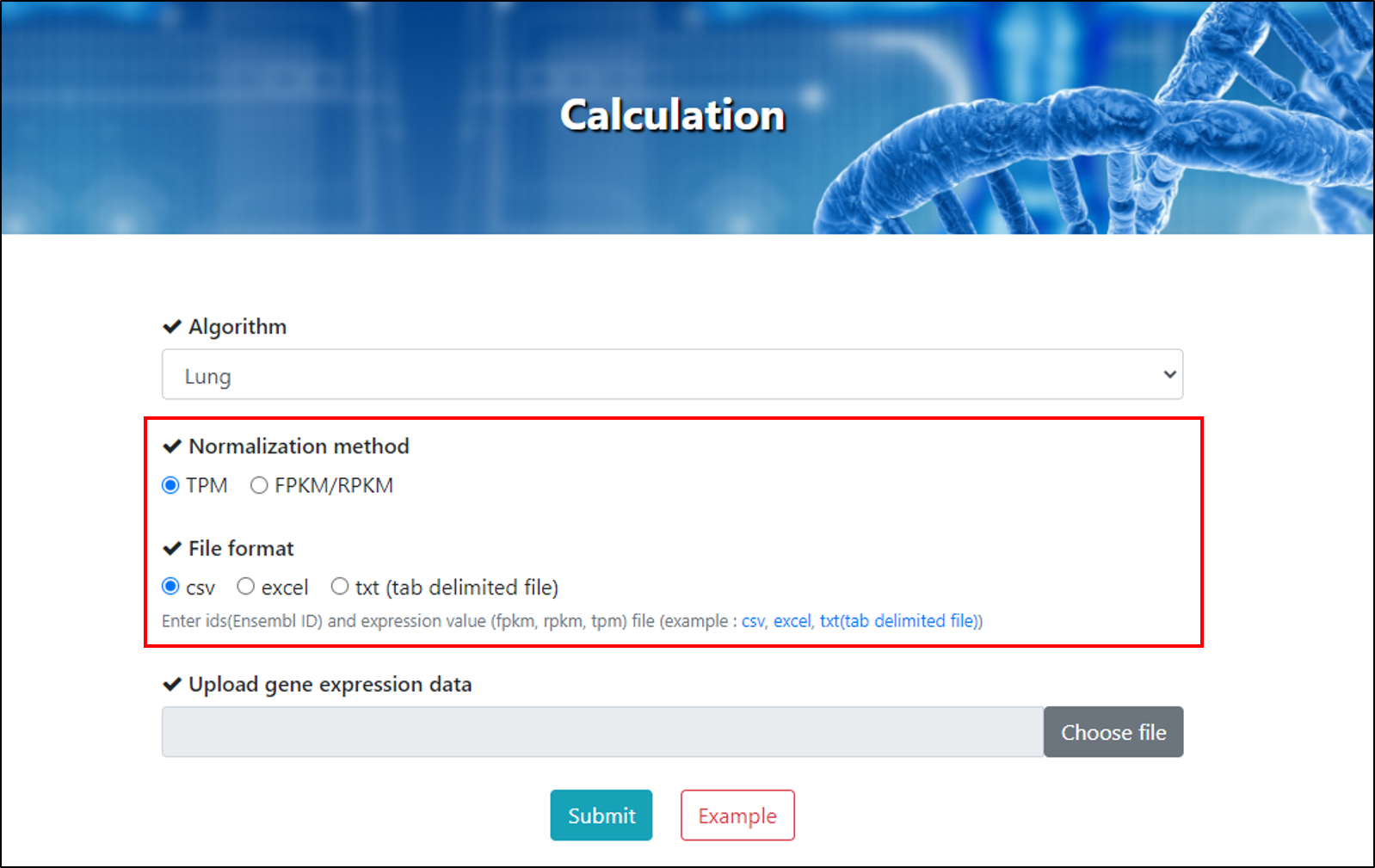
Task: Open the excel example file link
Action: [x=792, y=621]
